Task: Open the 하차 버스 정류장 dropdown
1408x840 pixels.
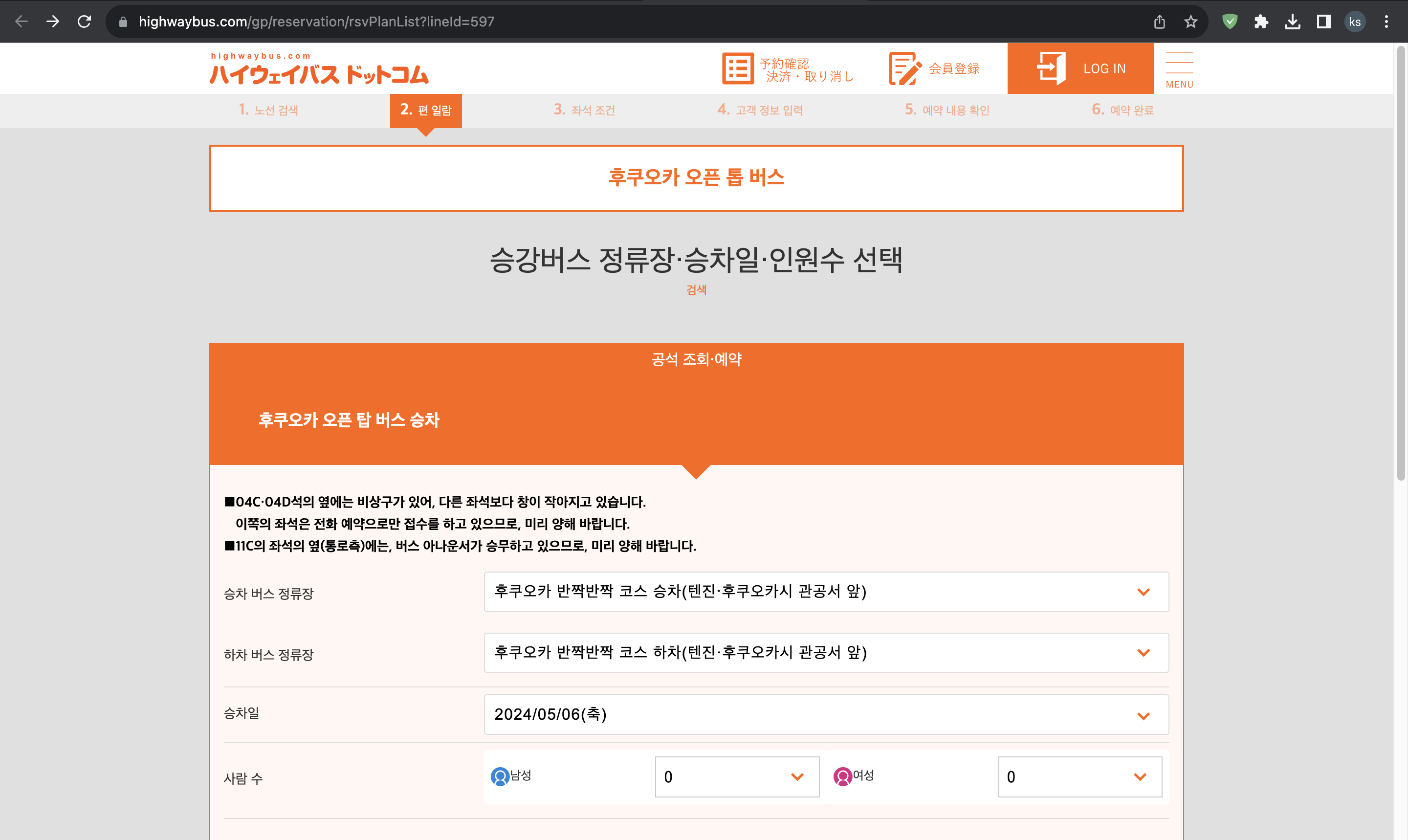Action: pyautogui.click(x=826, y=653)
